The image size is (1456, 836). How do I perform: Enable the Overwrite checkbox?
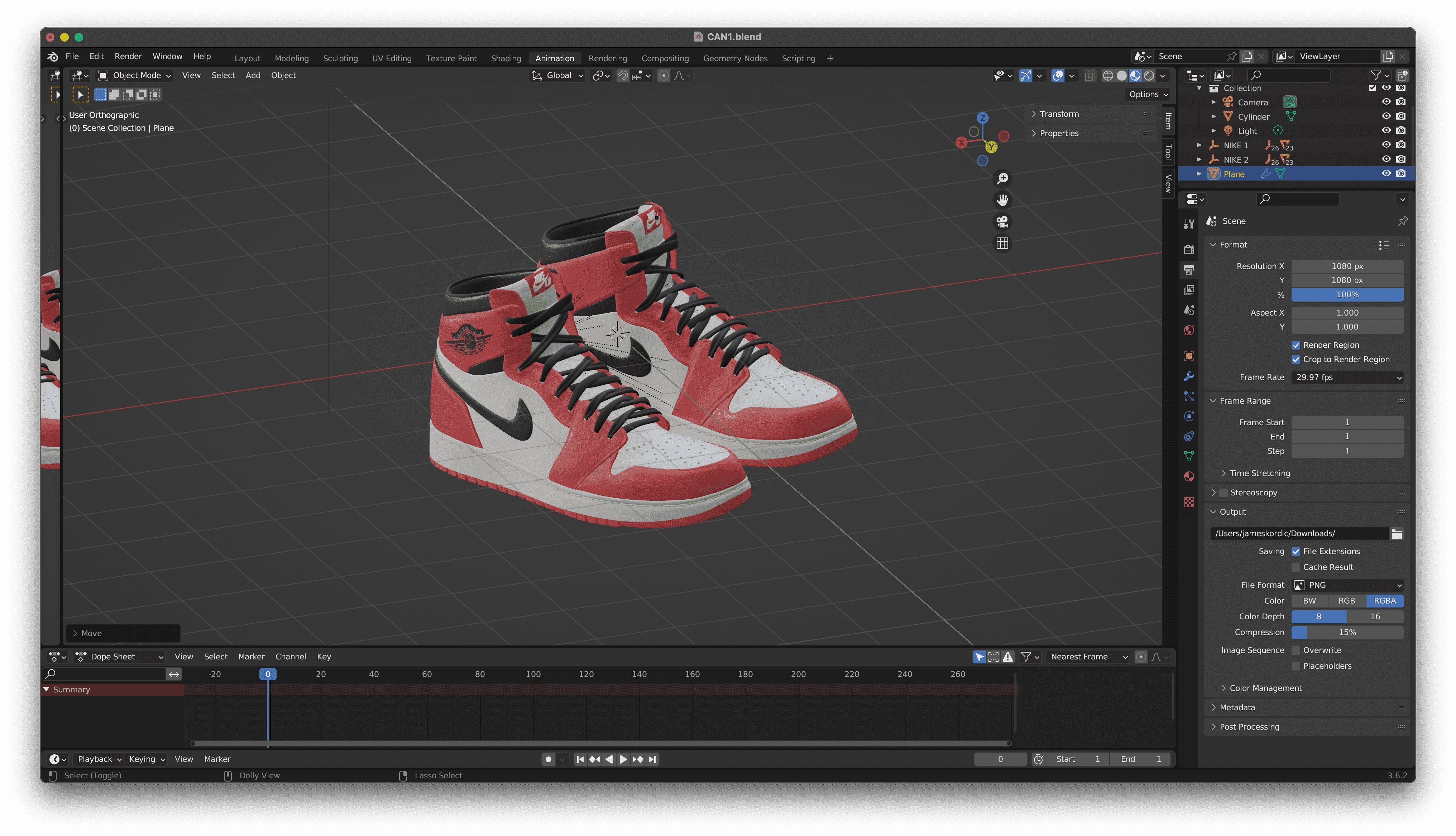[1296, 650]
